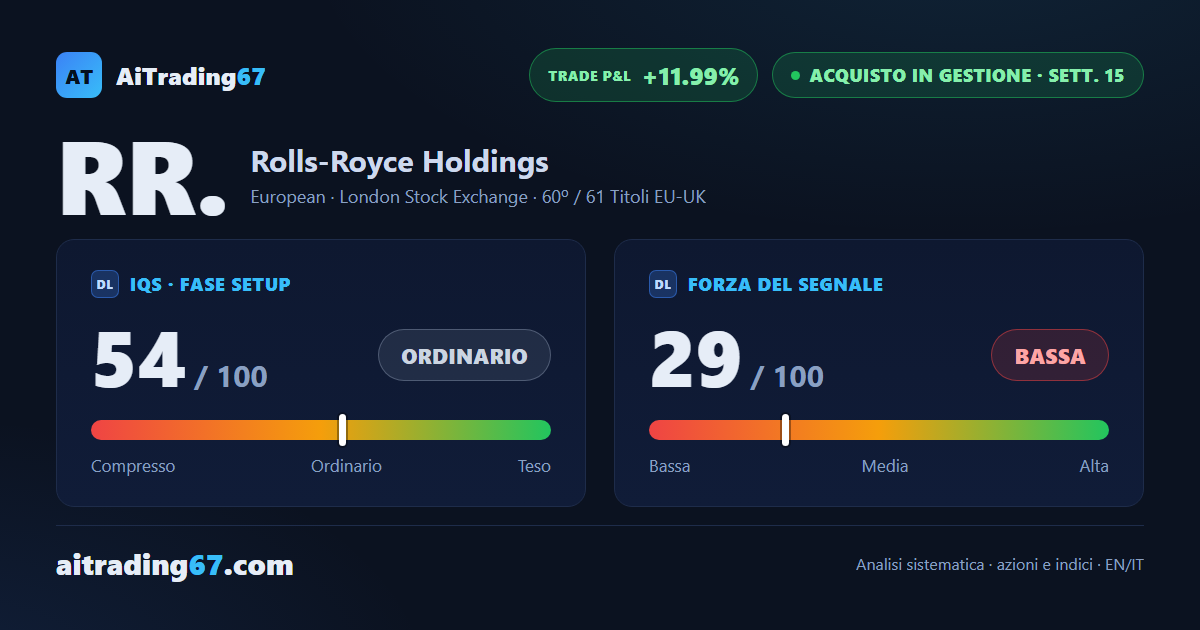
Task: Click Acquisto in Gestione Sett. 15 badge
Action: (957, 75)
